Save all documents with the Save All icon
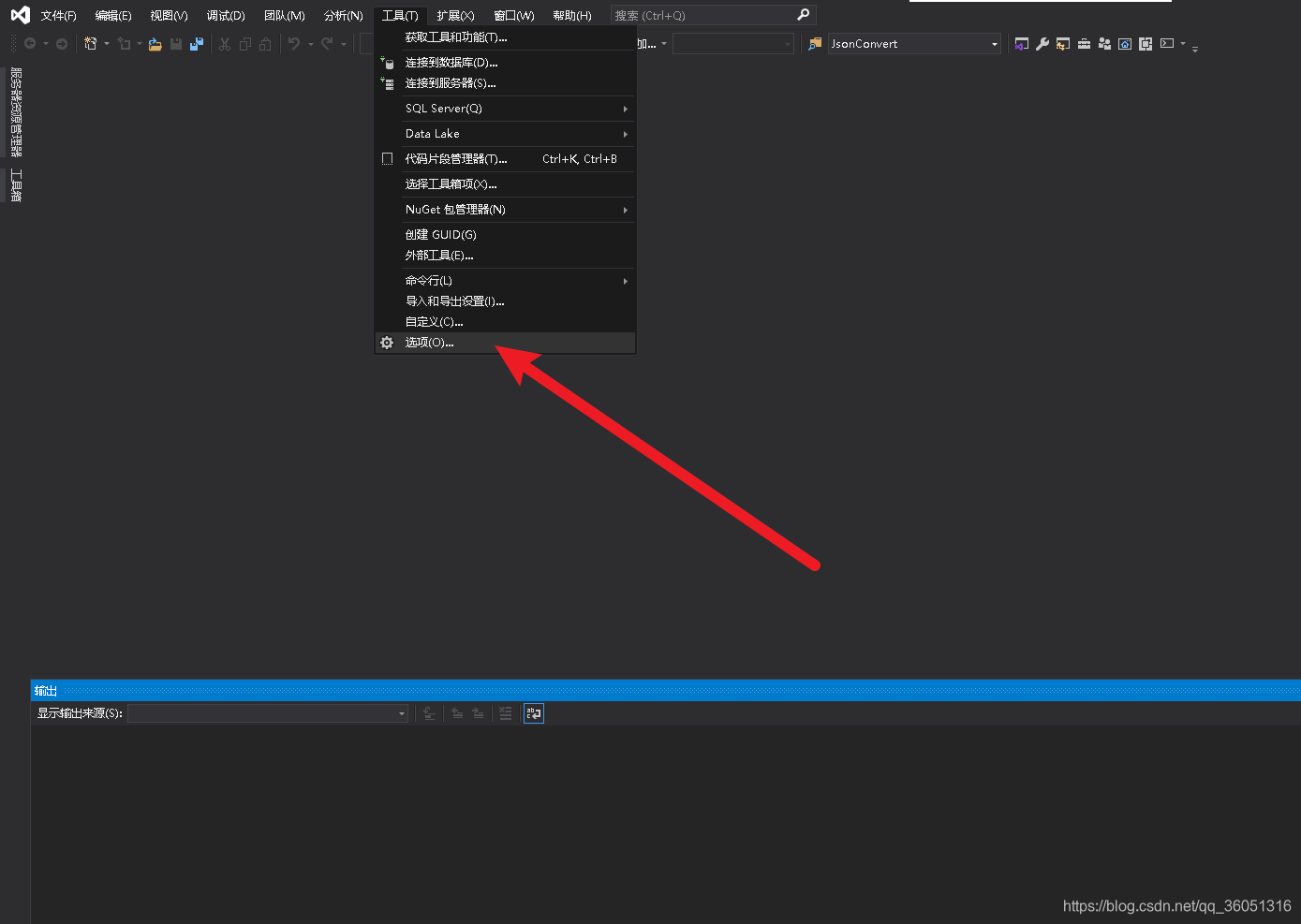This screenshot has height=924, width=1301. tap(198, 43)
